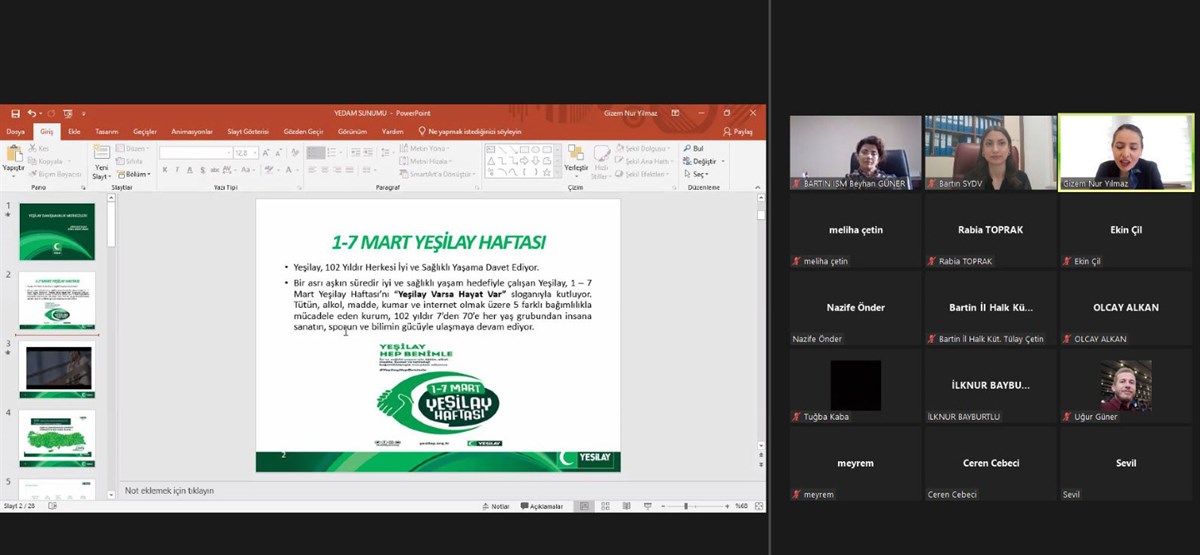Click 'Not eklemek için tıklayın' notes field

(169, 490)
